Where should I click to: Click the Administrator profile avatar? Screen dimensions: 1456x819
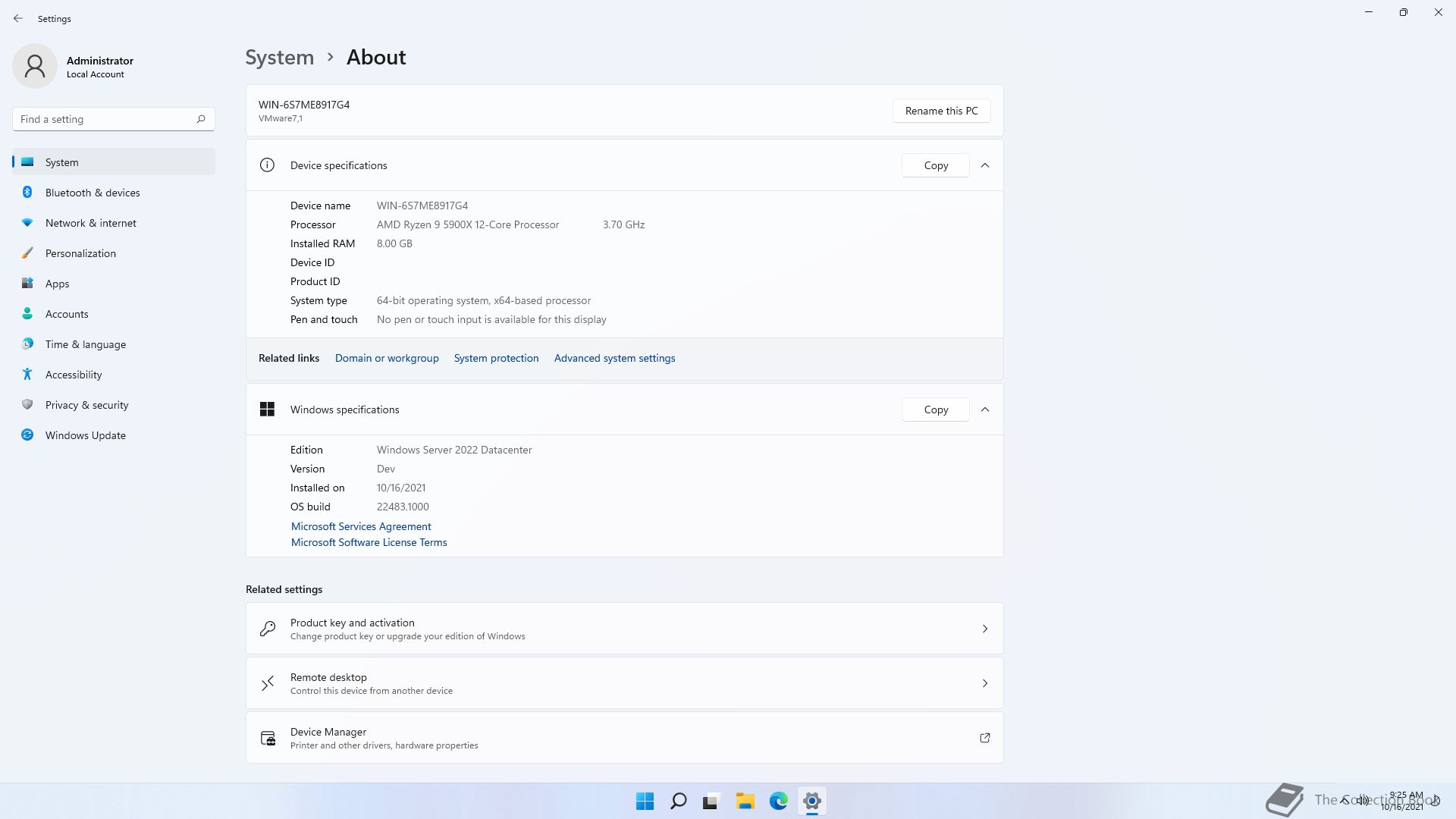pos(35,66)
